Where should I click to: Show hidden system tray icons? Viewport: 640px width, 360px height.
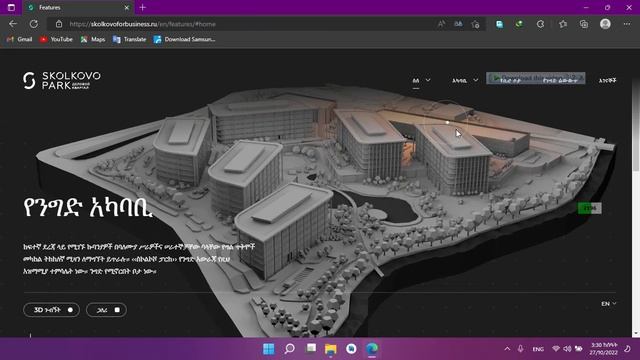click(x=507, y=349)
